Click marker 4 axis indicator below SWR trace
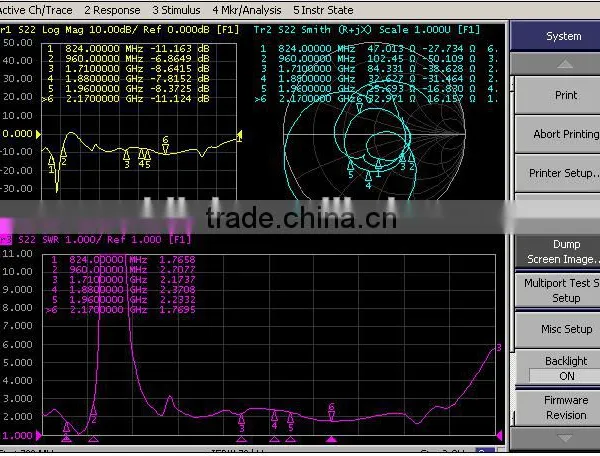 pyautogui.click(x=274, y=439)
